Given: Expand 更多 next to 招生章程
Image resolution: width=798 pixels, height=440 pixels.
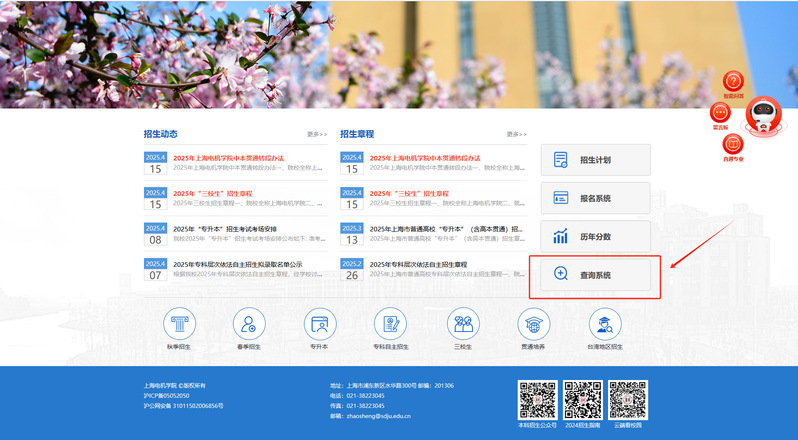Looking at the screenshot, I should coord(516,134).
